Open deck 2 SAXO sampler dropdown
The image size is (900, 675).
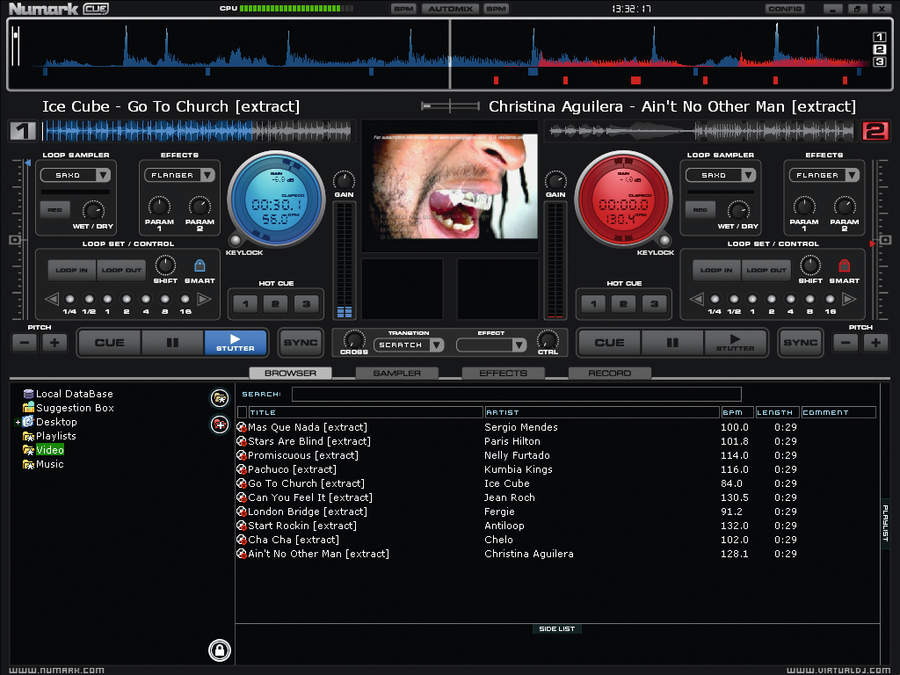click(748, 175)
